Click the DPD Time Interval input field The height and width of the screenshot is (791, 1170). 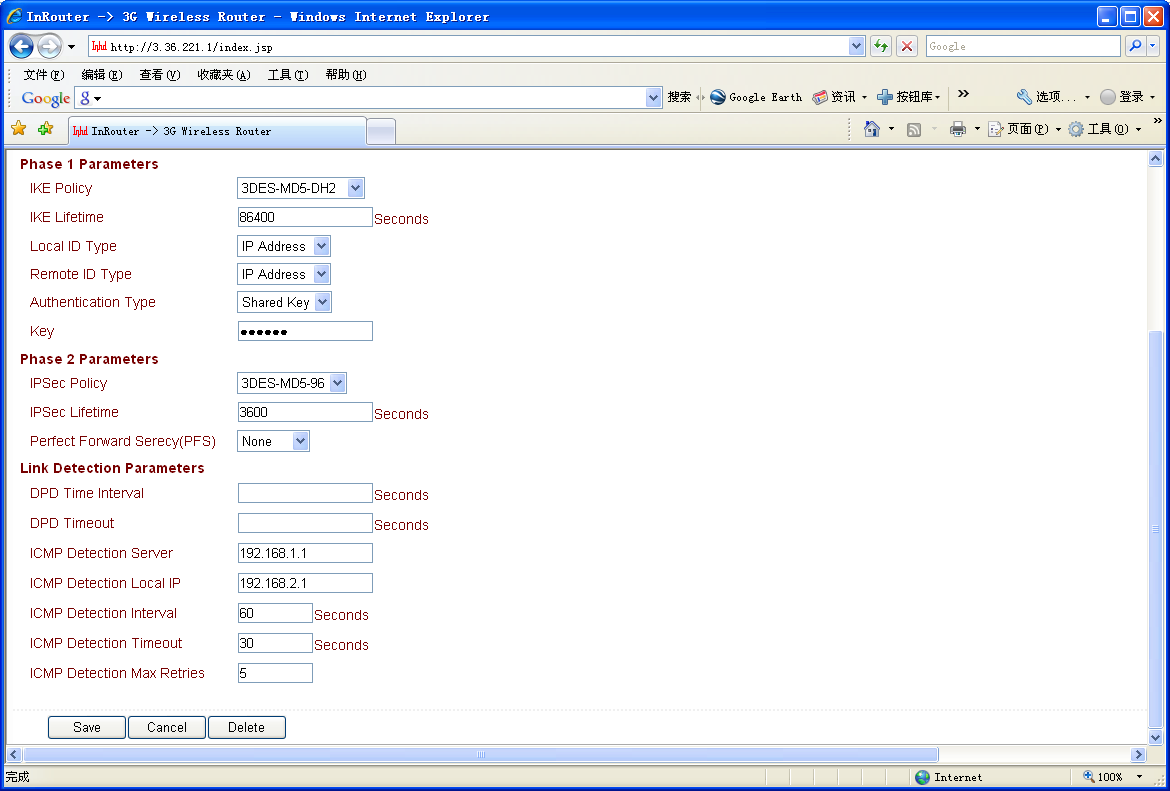pyautogui.click(x=305, y=493)
